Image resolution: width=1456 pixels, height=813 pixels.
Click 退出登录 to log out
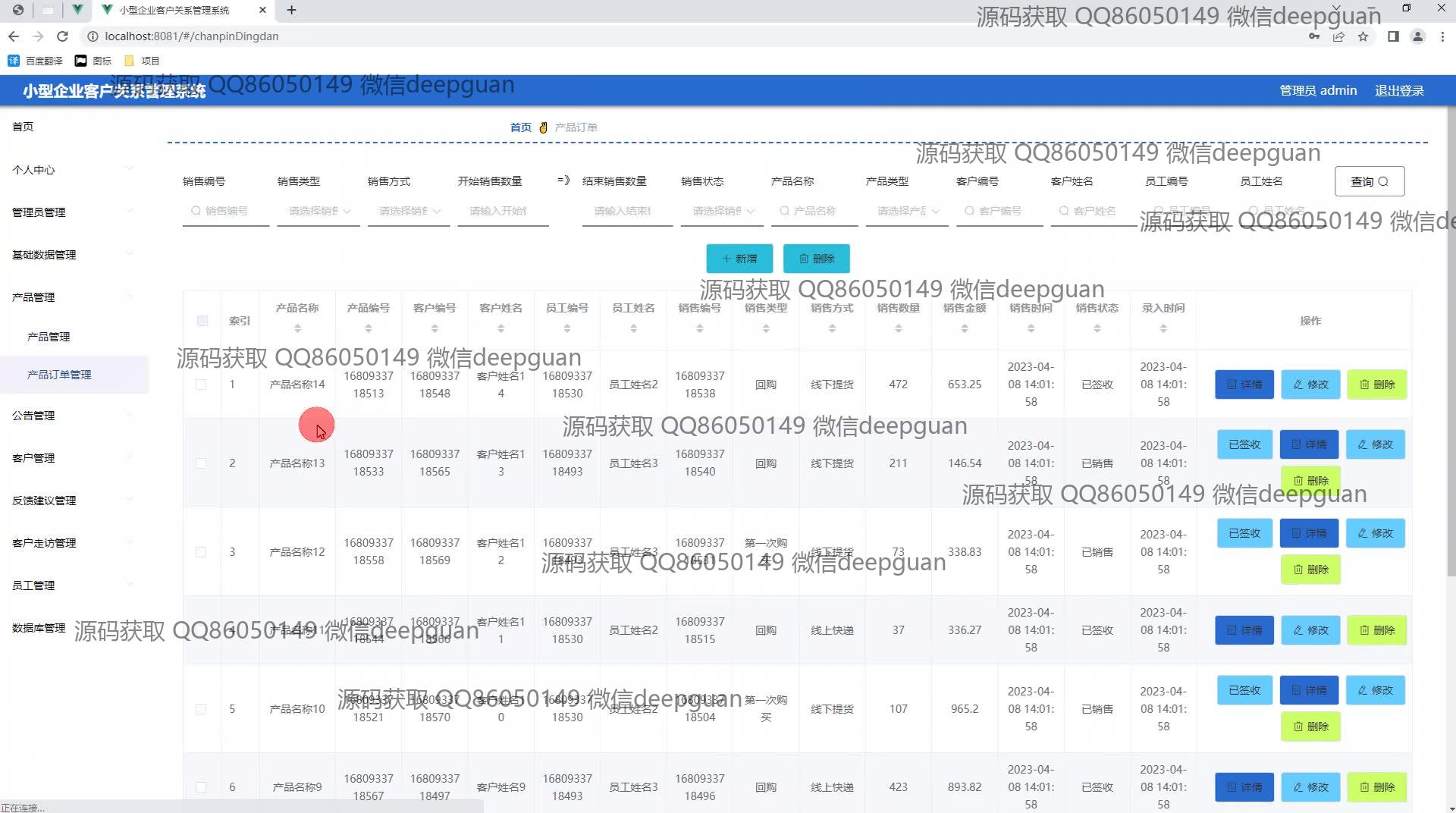click(1399, 91)
